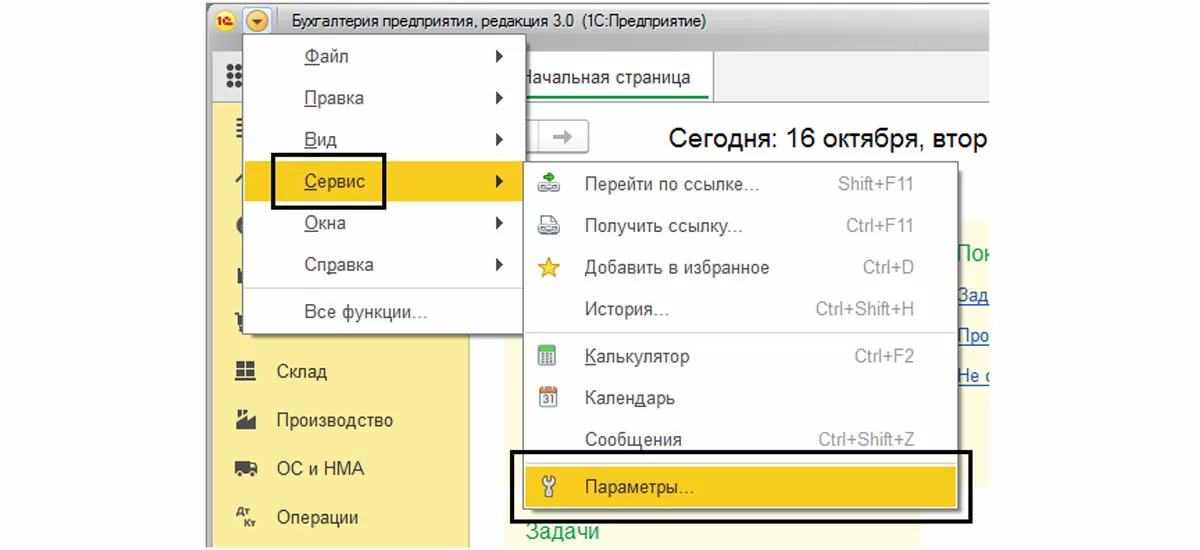This screenshot has width=1200, height=550.
Task: Click the star Add to favorites icon
Action: 549,268
